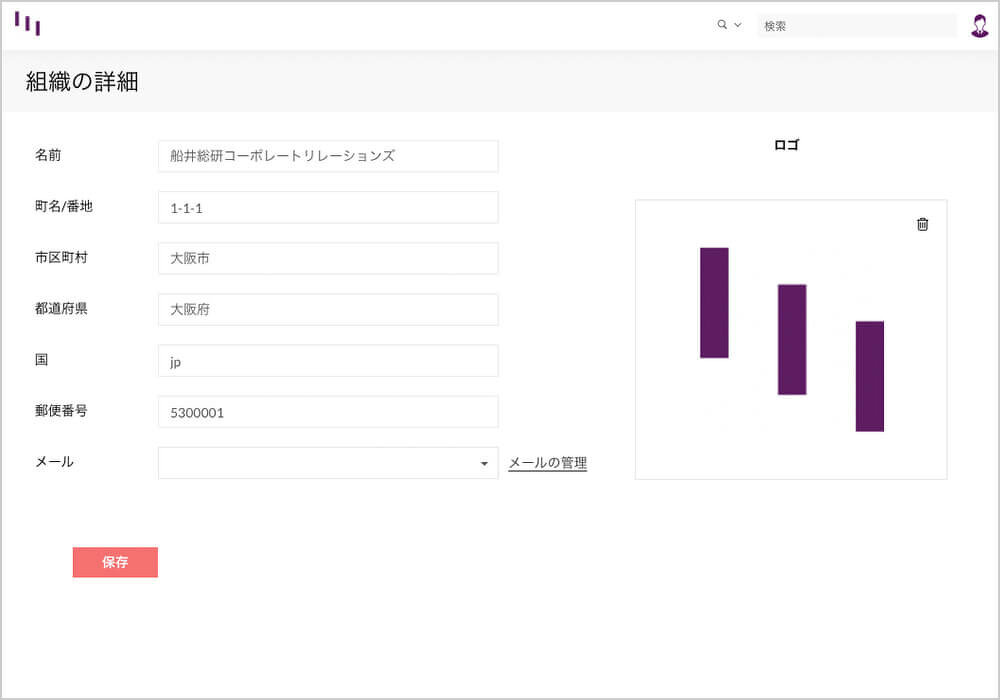Viewport: 1000px width, 700px height.
Task: Open the user profile avatar menu
Action: [x=980, y=26]
